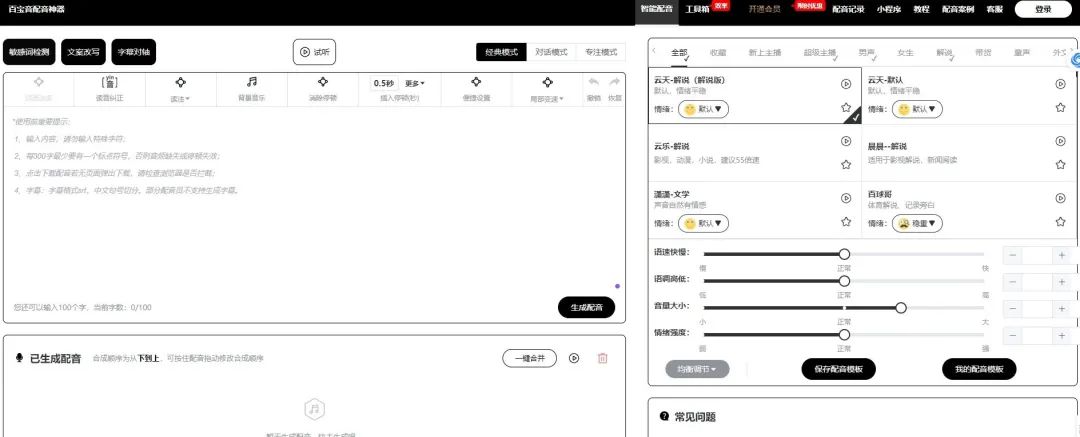Favorite the 云天-默认 voice with star
The image size is (1080, 437).
1061,108
